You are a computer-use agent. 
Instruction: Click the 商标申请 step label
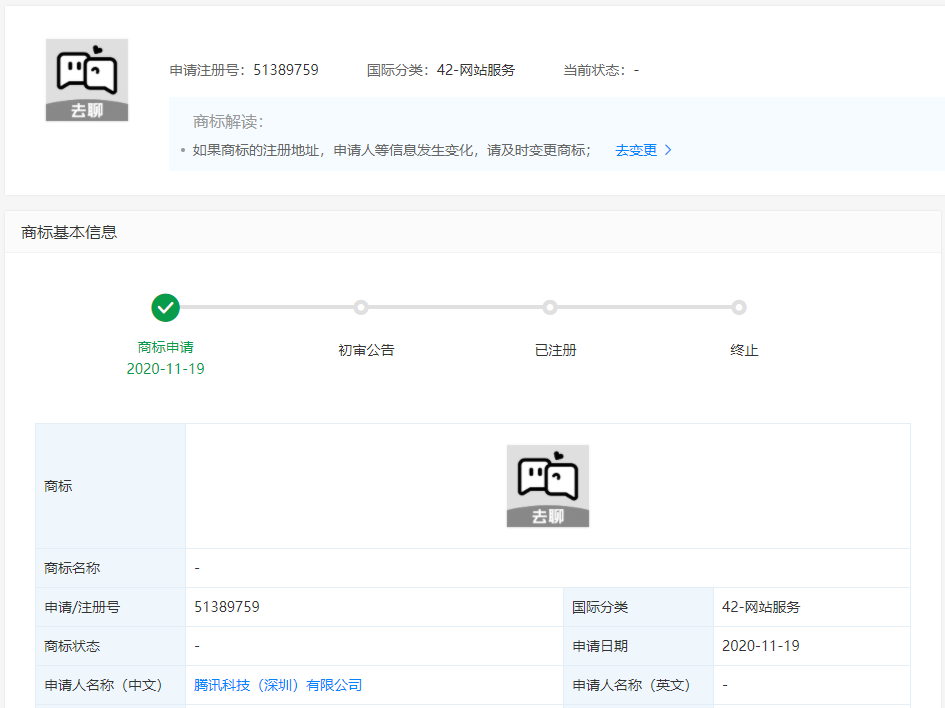166,347
